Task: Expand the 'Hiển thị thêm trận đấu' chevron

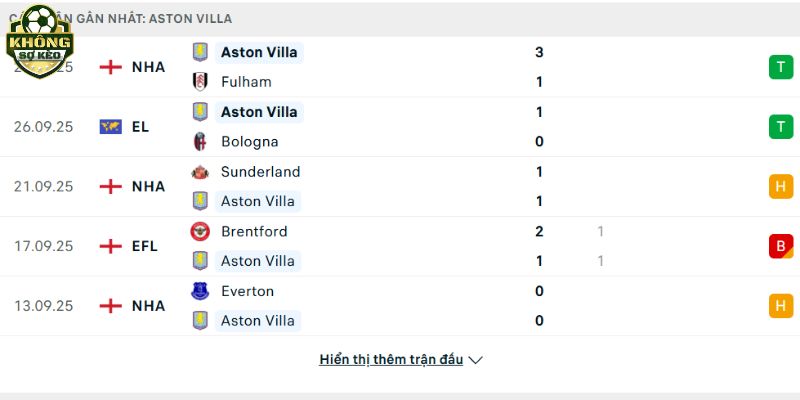Action: tap(476, 360)
